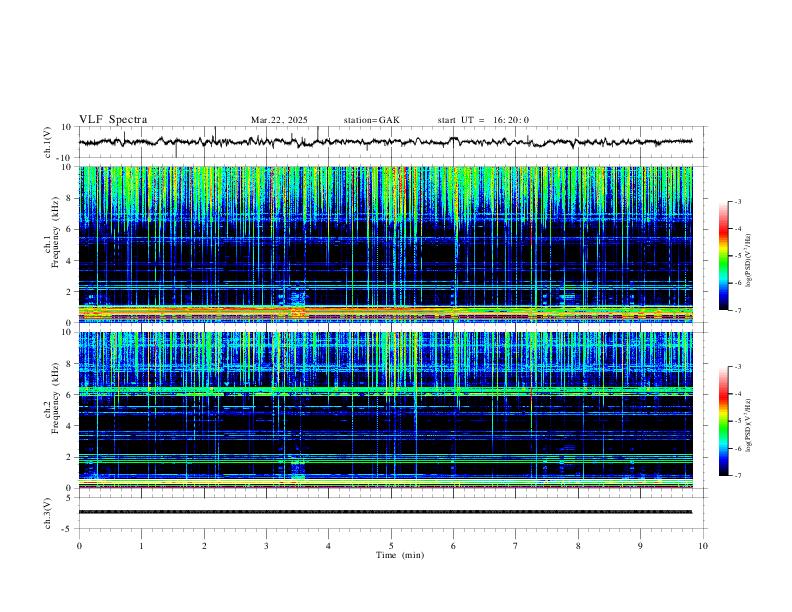Click the "6" minute tick on the time axis

pos(453,546)
